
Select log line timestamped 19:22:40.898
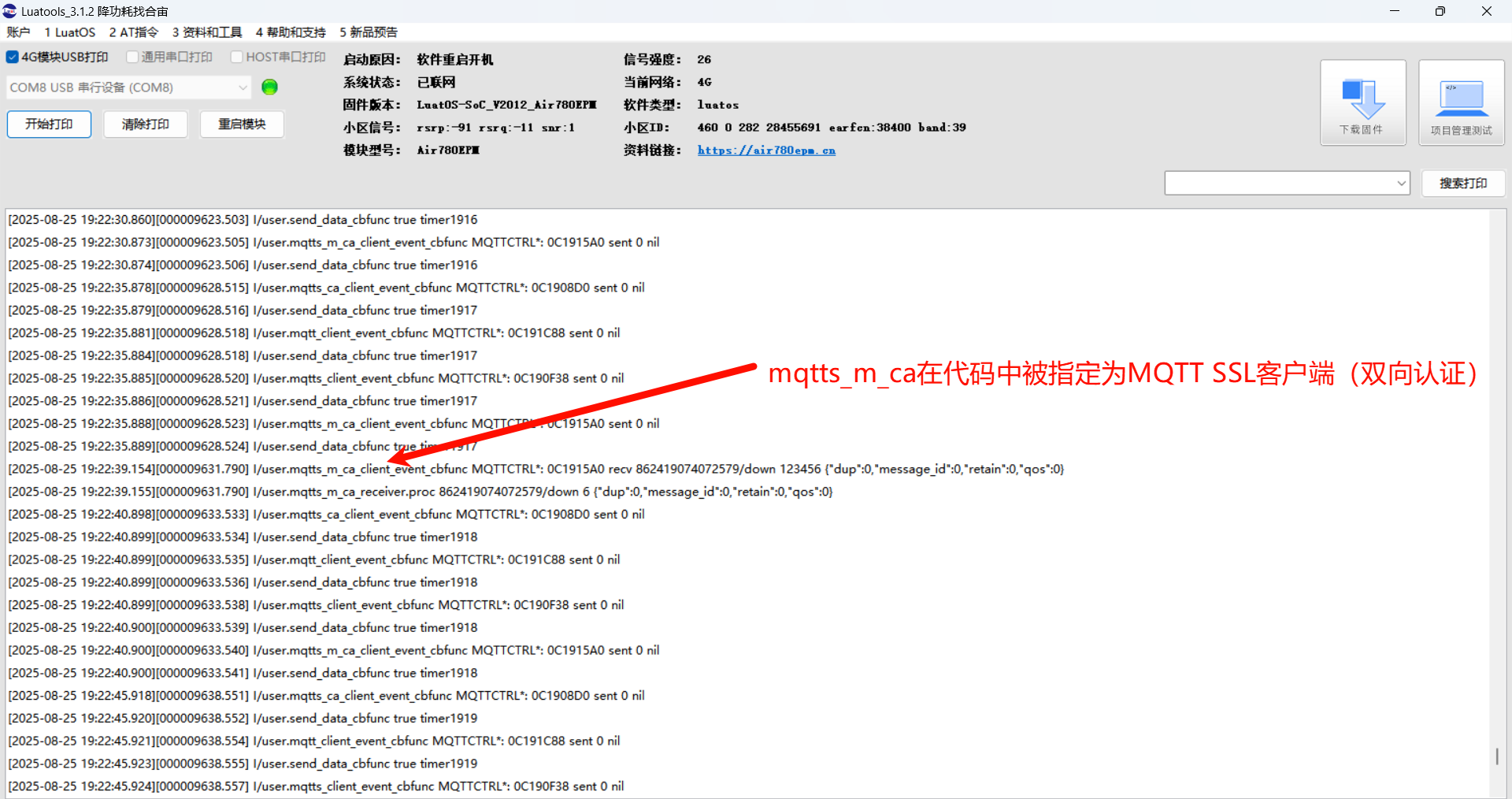point(326,515)
